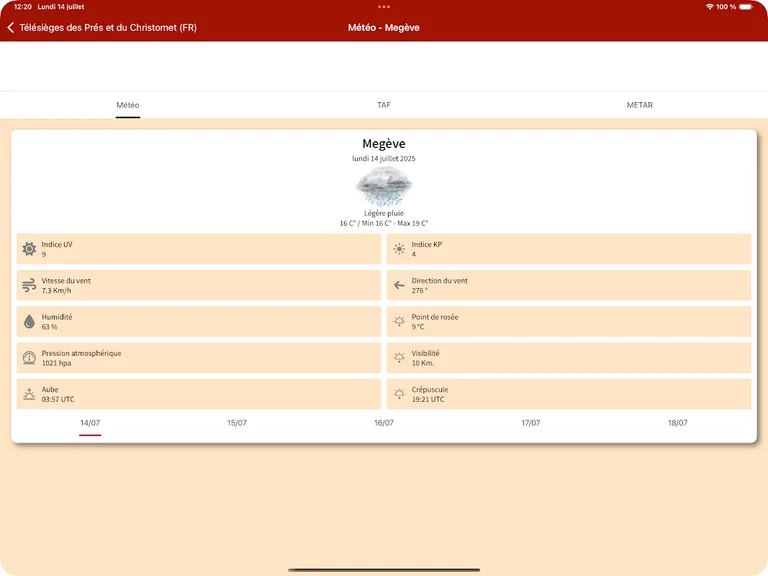Click the atmospheric pressure gauge icon
768x576 pixels.
[x=29, y=358]
